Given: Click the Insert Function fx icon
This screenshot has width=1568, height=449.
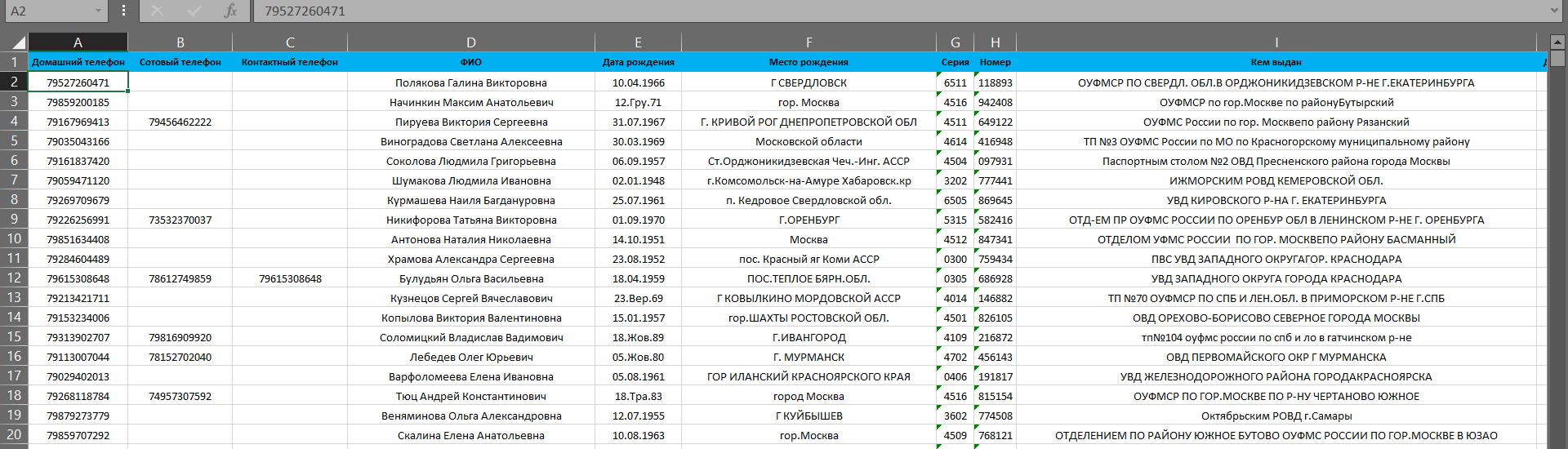Looking at the screenshot, I should [230, 11].
